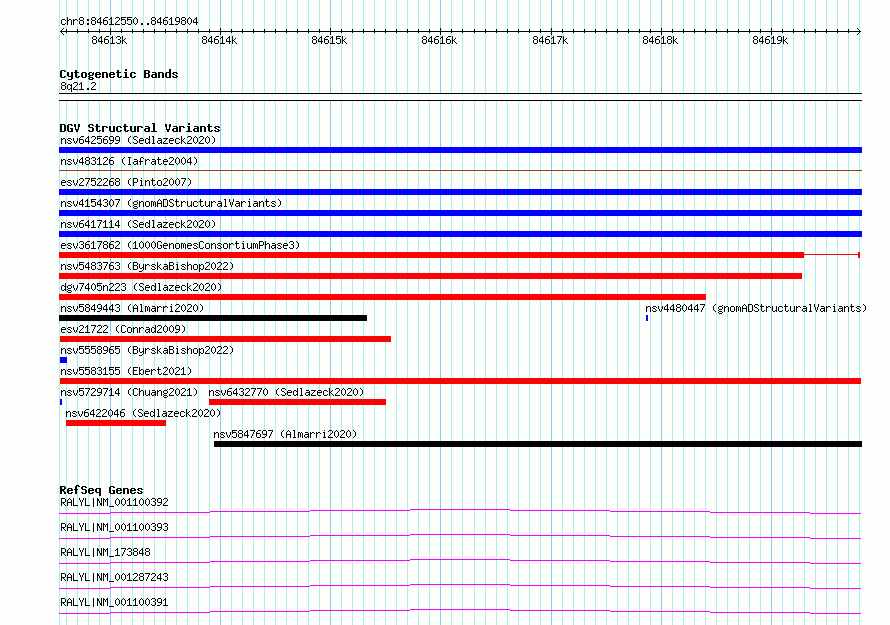Open nsv5847697 (Almarri2020) label
This screenshot has width=890, height=625.
click(285, 434)
